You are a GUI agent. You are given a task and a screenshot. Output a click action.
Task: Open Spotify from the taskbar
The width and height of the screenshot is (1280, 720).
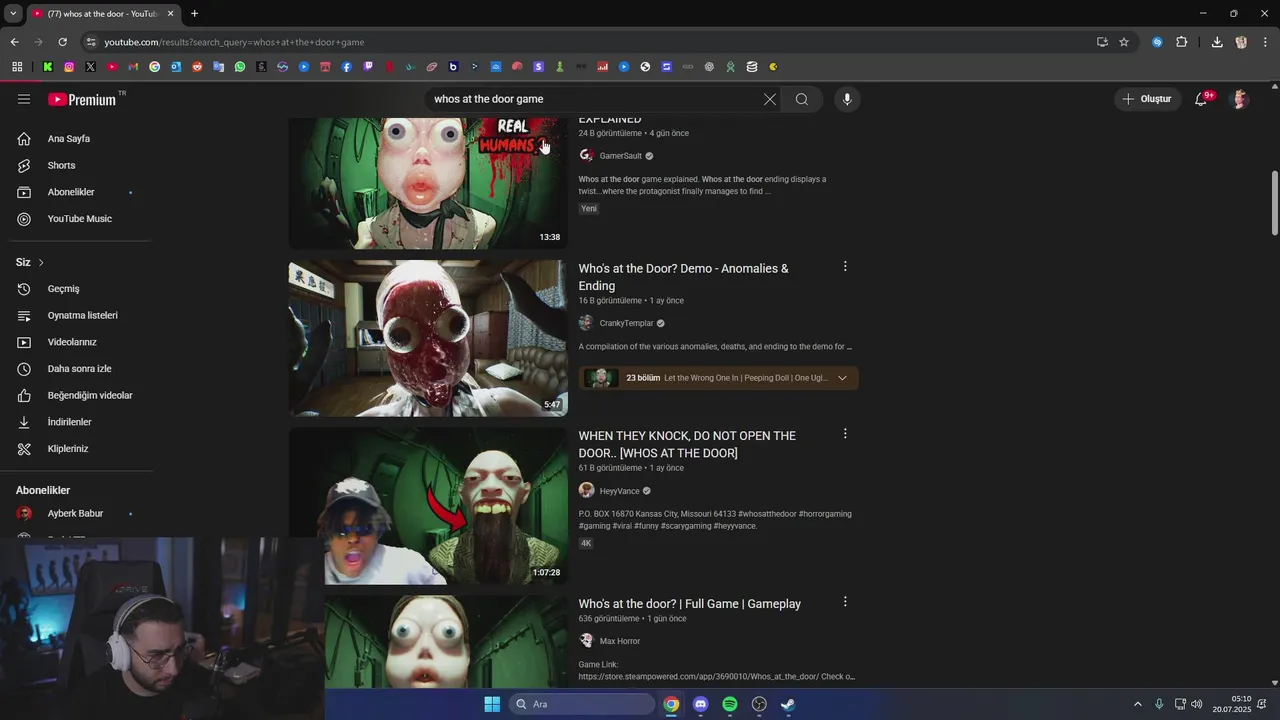(730, 704)
